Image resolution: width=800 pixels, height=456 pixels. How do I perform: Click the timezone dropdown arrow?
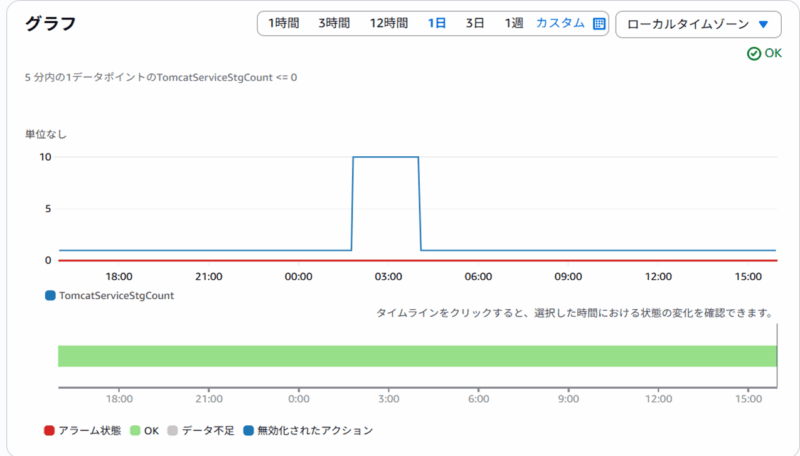coord(763,24)
